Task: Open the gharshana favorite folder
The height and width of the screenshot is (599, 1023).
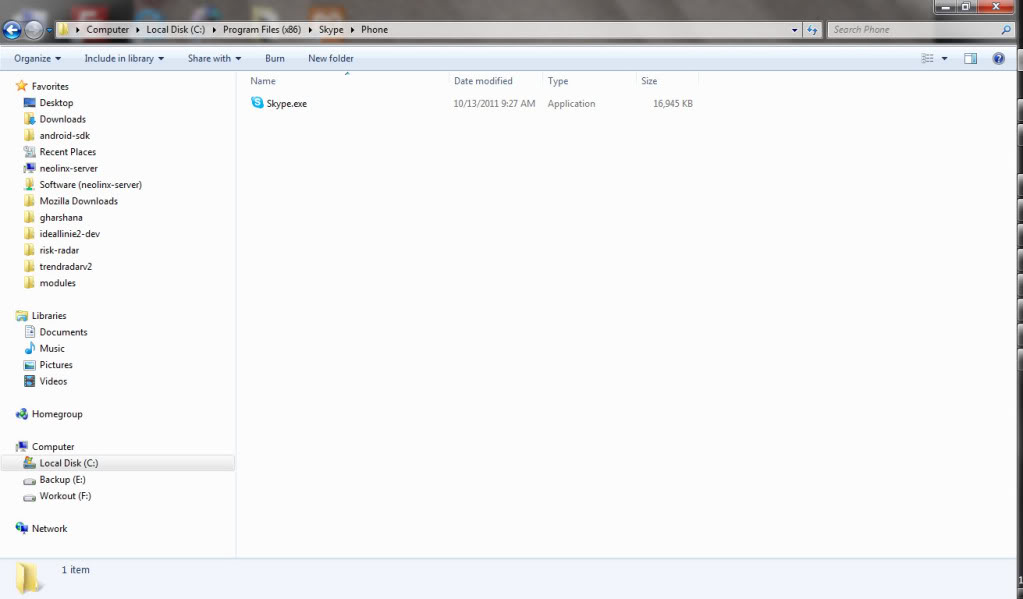Action: (61, 217)
